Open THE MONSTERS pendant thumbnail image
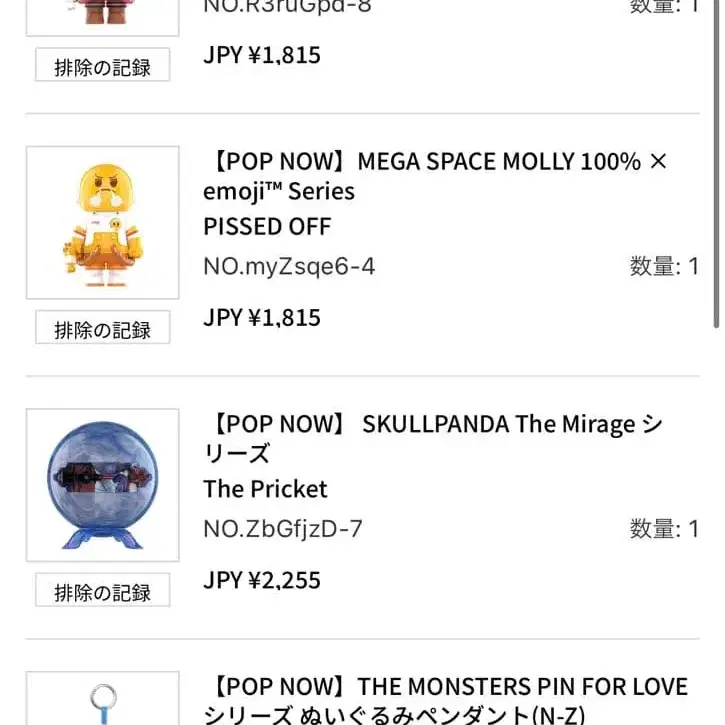 102,702
